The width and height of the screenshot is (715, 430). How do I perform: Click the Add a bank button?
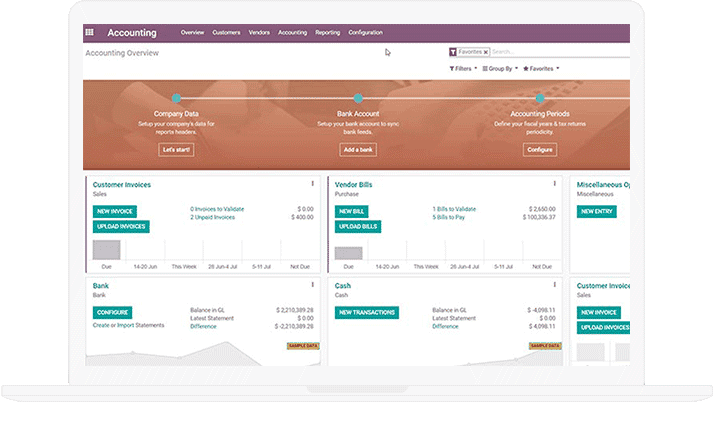358,149
